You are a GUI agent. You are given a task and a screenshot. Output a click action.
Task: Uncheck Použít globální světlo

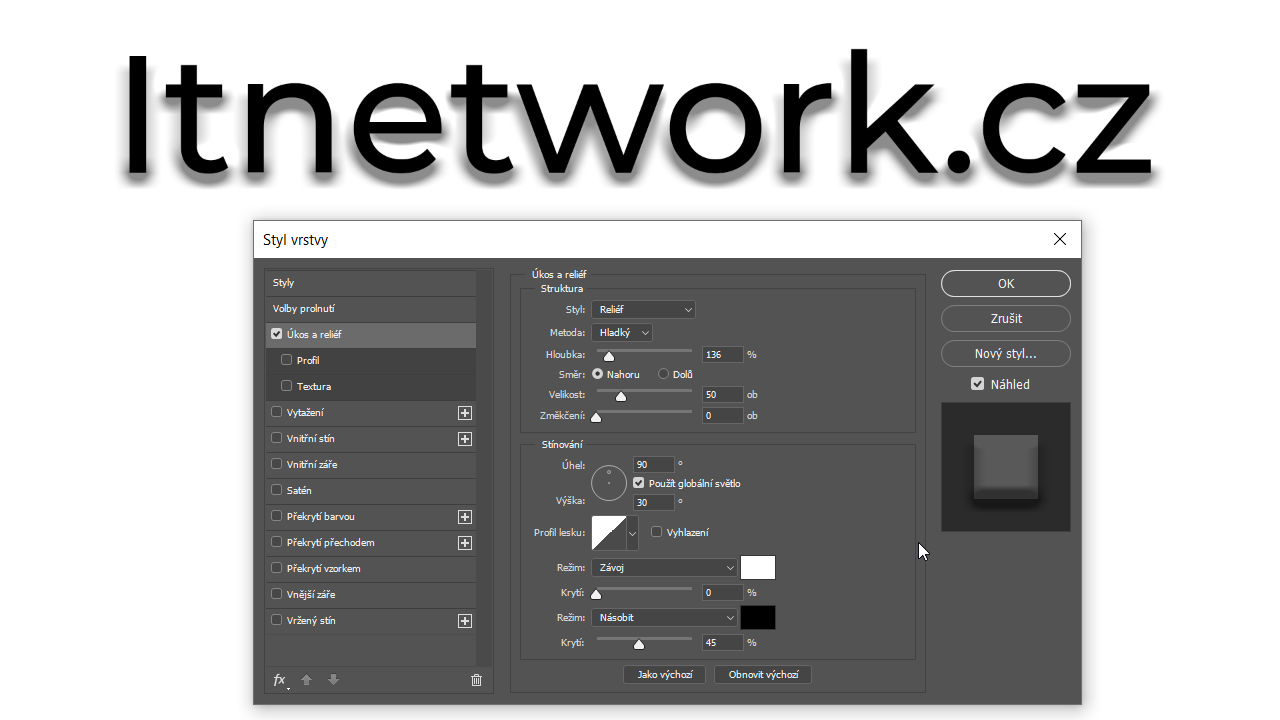(639, 483)
